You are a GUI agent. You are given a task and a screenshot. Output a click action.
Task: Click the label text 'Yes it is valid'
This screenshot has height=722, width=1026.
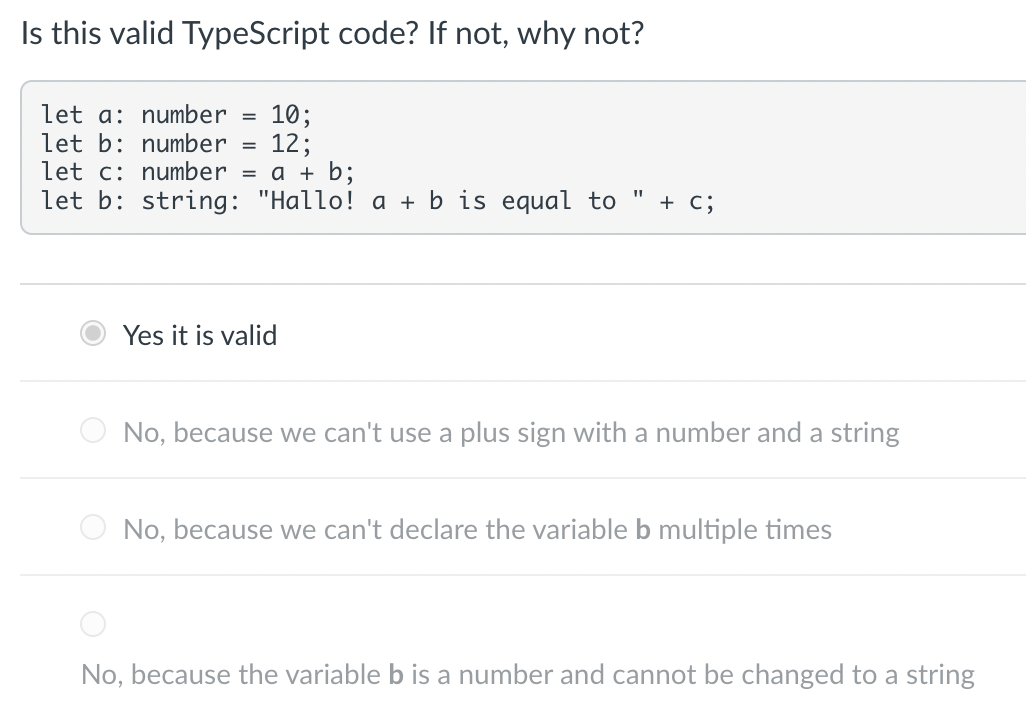click(x=200, y=335)
